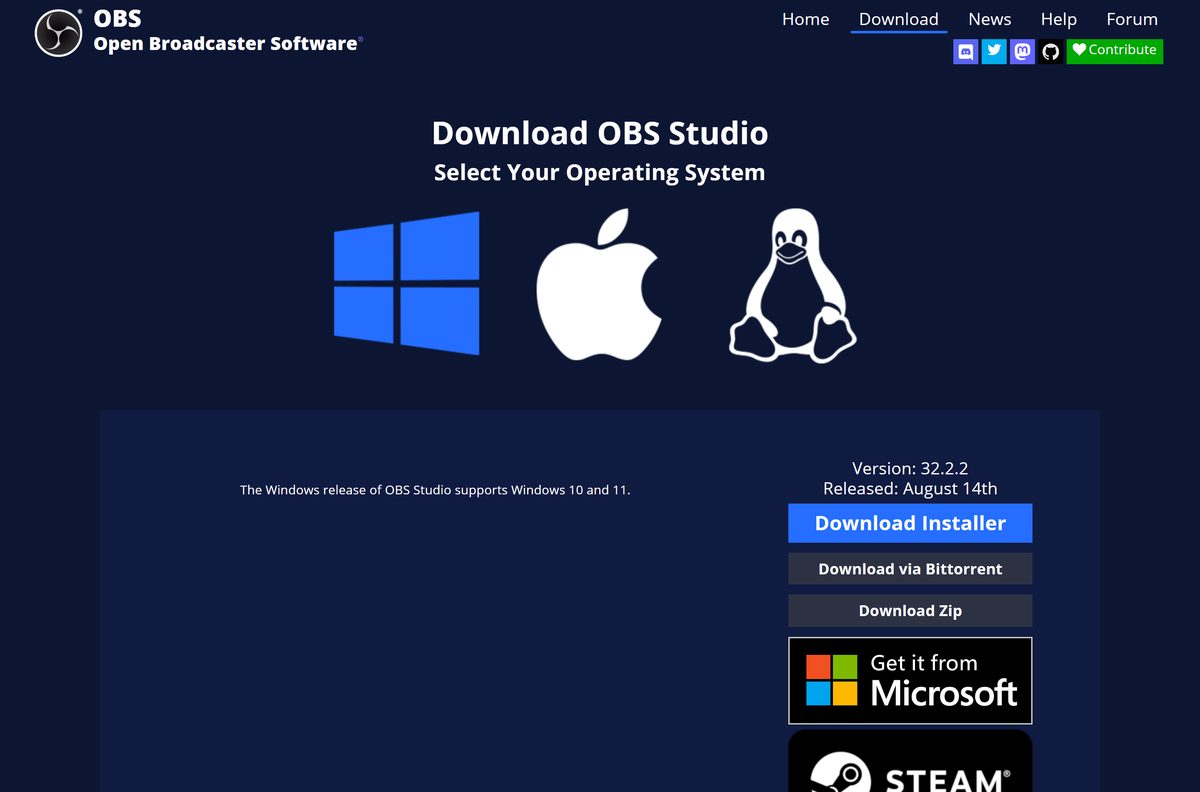Click the Select Your Operating System heading
Image resolution: width=1200 pixels, height=792 pixels.
coord(600,172)
